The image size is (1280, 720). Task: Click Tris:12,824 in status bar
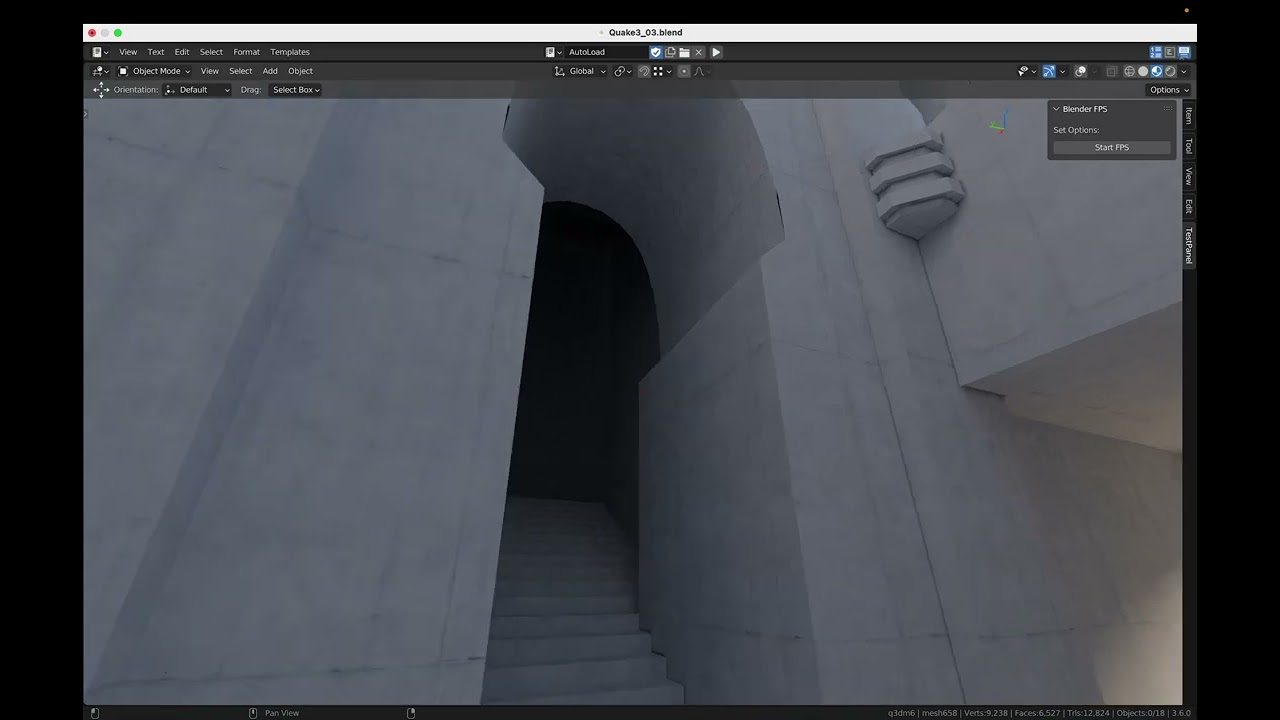(x=1088, y=713)
